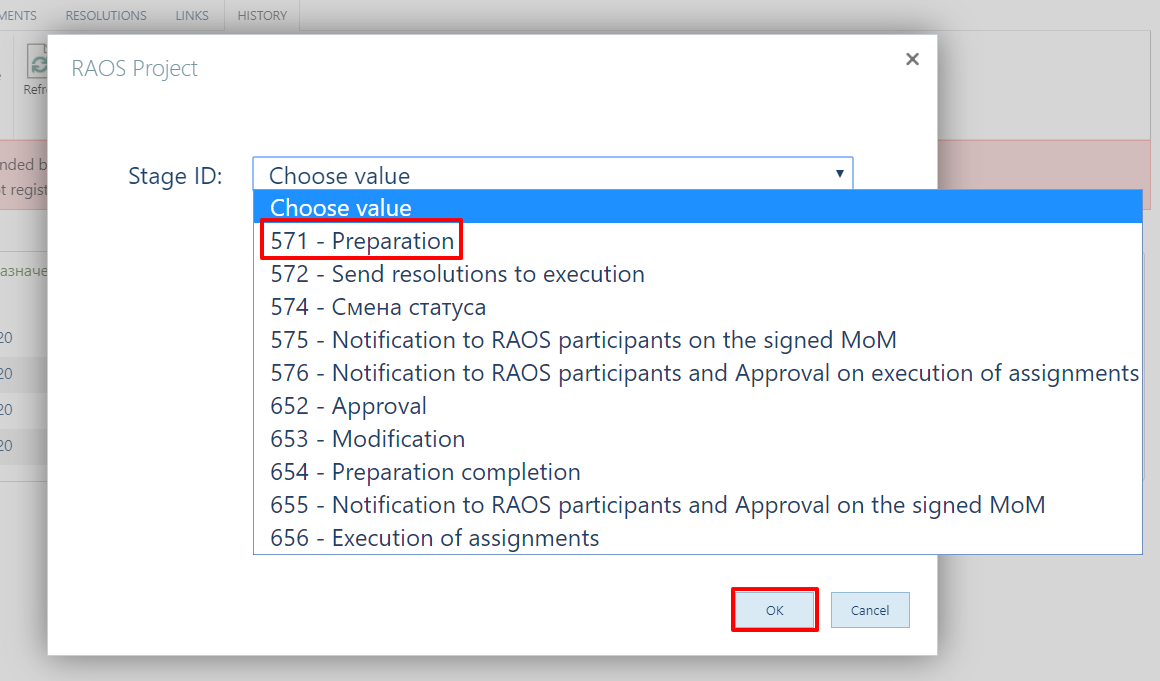This screenshot has width=1160, height=681.
Task: Open the LINKS tab
Action: click(x=192, y=16)
